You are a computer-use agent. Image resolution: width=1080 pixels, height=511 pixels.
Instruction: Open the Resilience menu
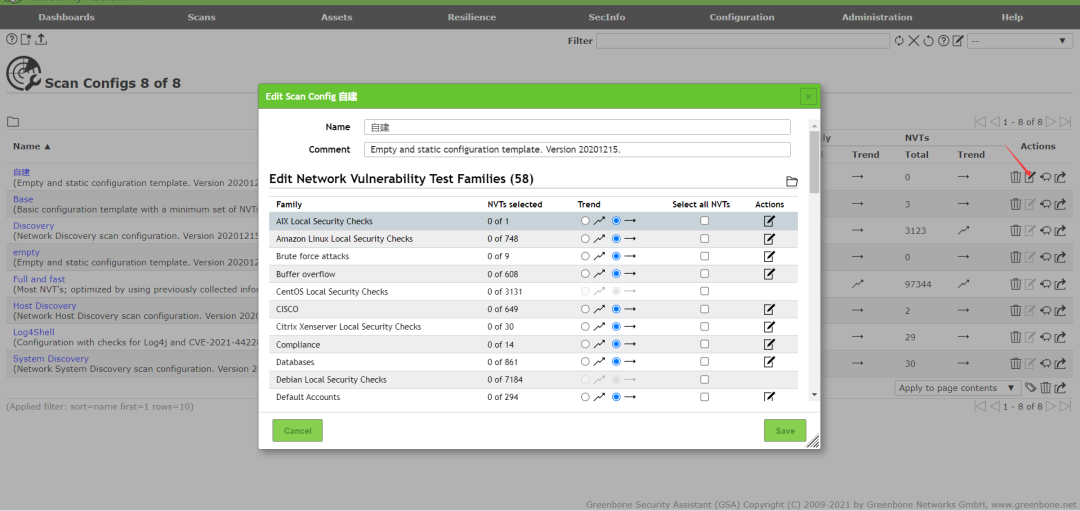[x=471, y=17]
